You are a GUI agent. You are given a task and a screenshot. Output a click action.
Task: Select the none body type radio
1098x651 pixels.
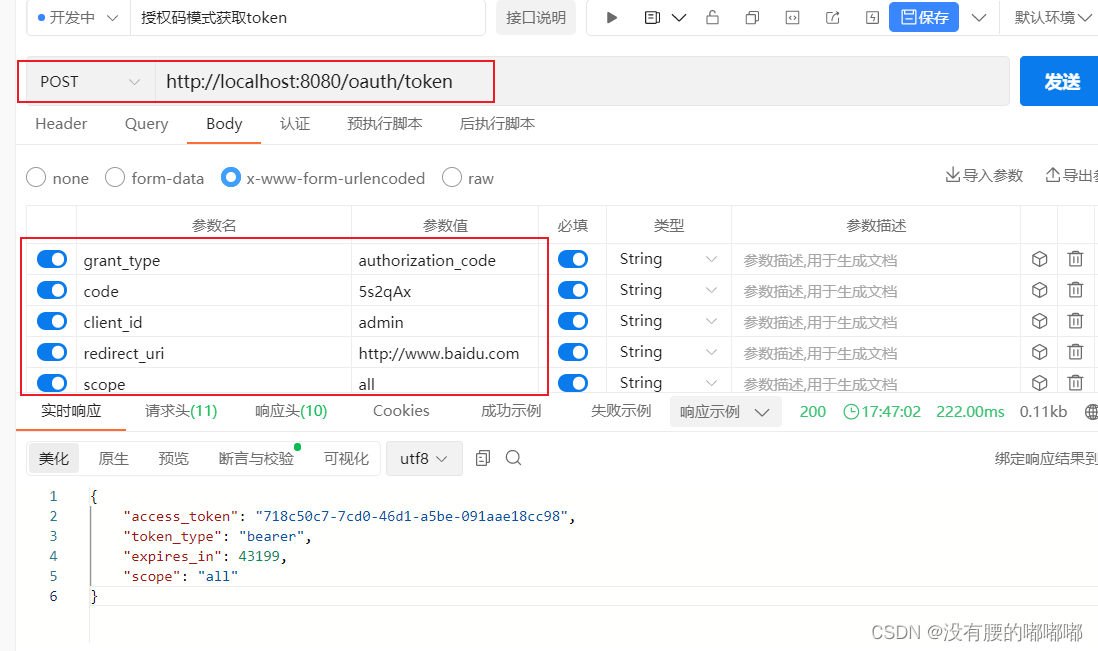pyautogui.click(x=36, y=178)
